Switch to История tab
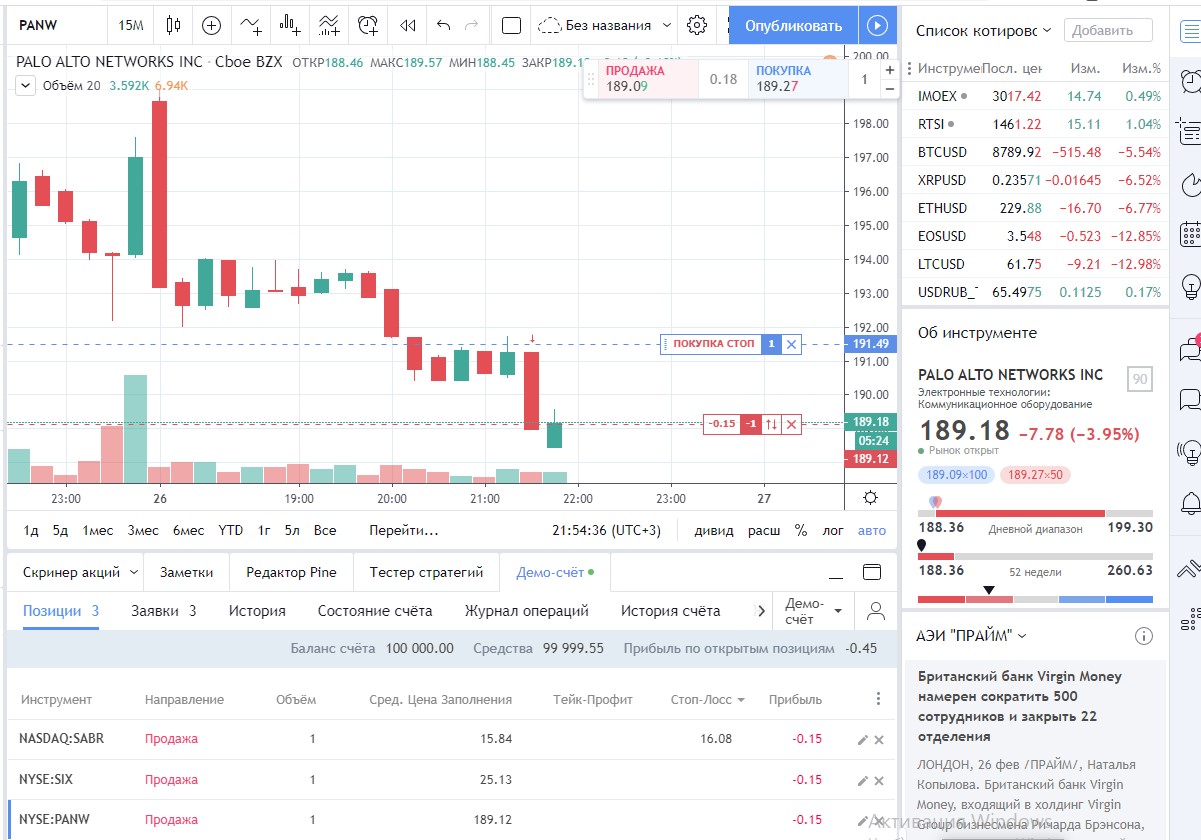 (x=257, y=610)
